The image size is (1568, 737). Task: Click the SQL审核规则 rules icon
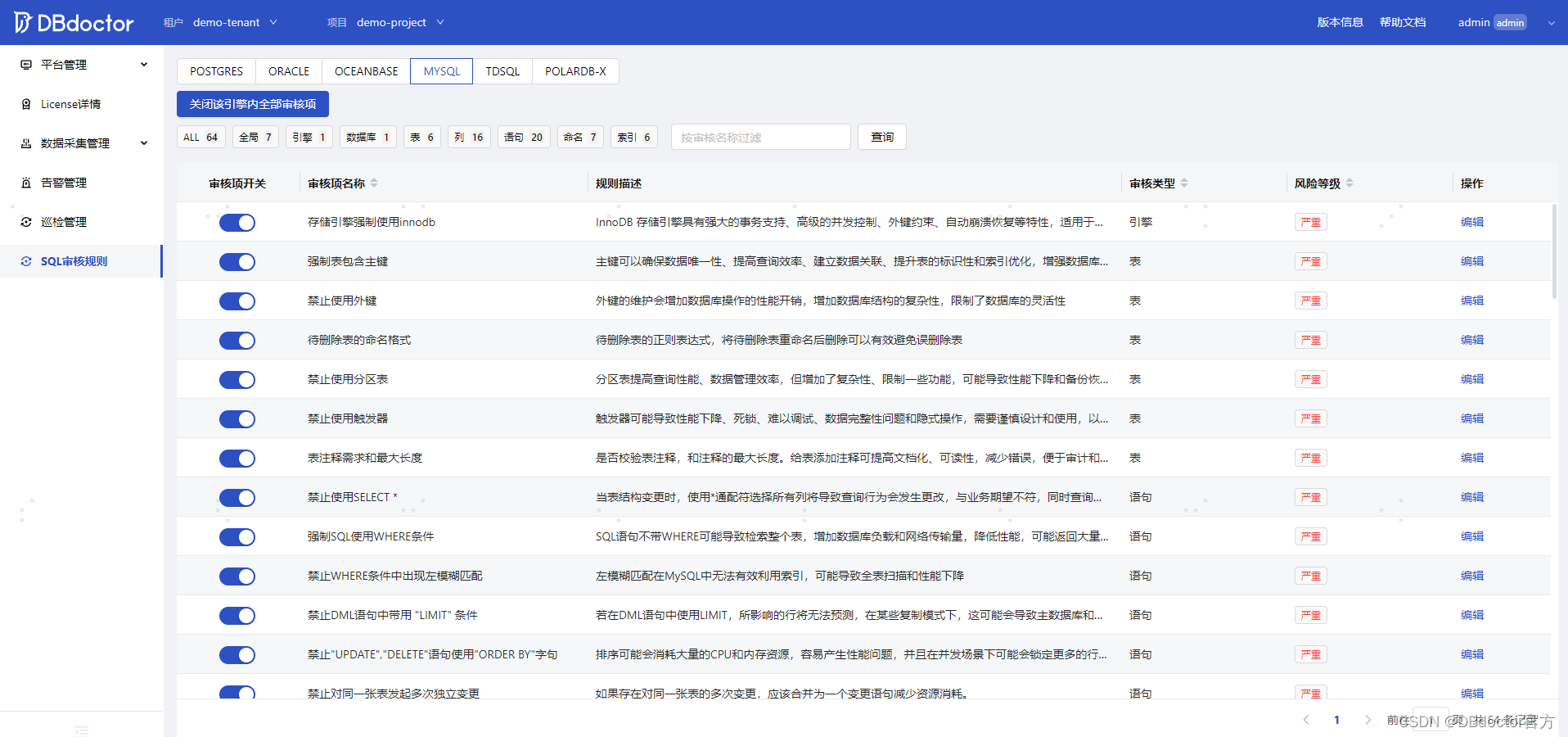pyautogui.click(x=27, y=260)
